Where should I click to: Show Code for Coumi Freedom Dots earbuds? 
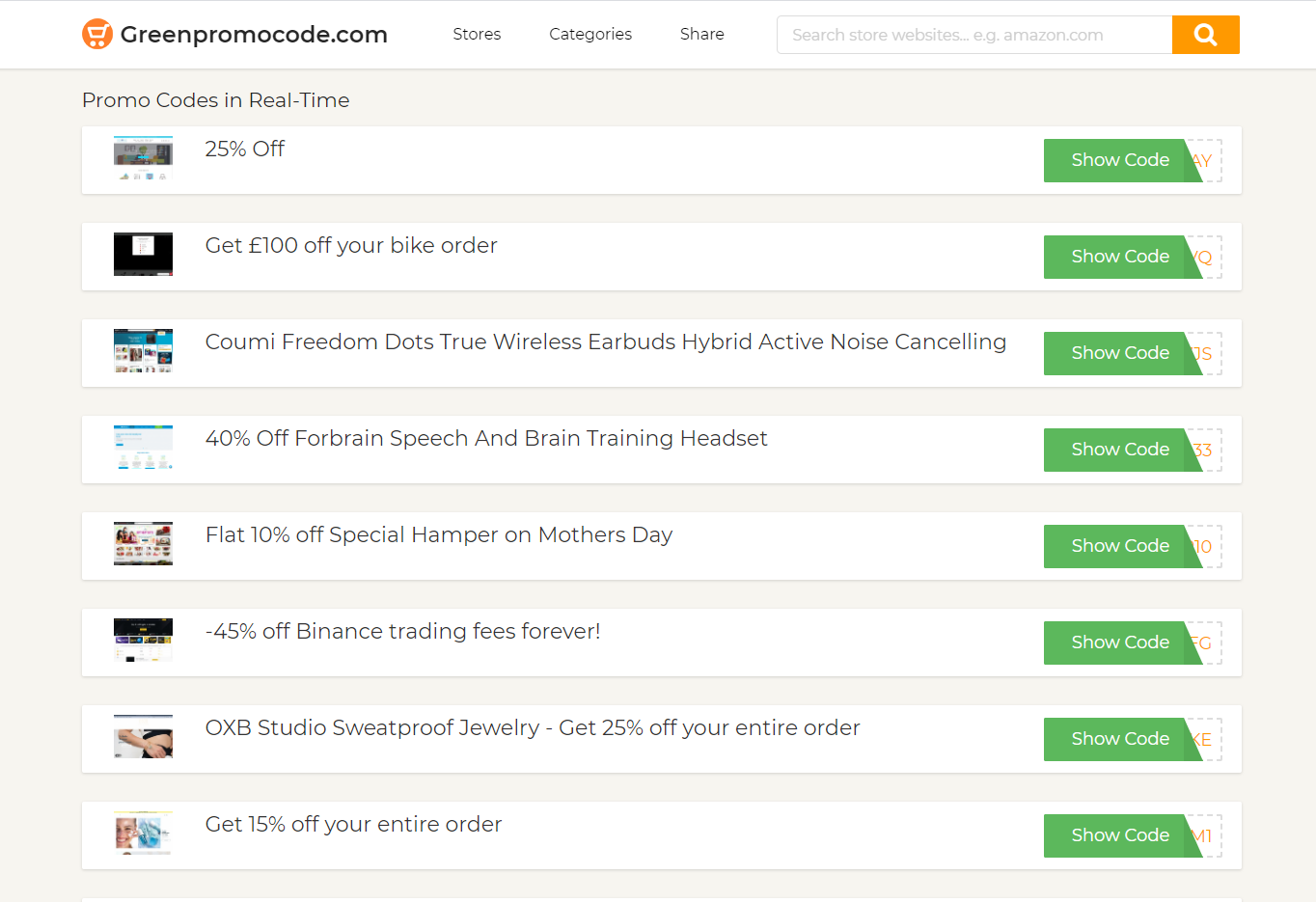point(1119,353)
